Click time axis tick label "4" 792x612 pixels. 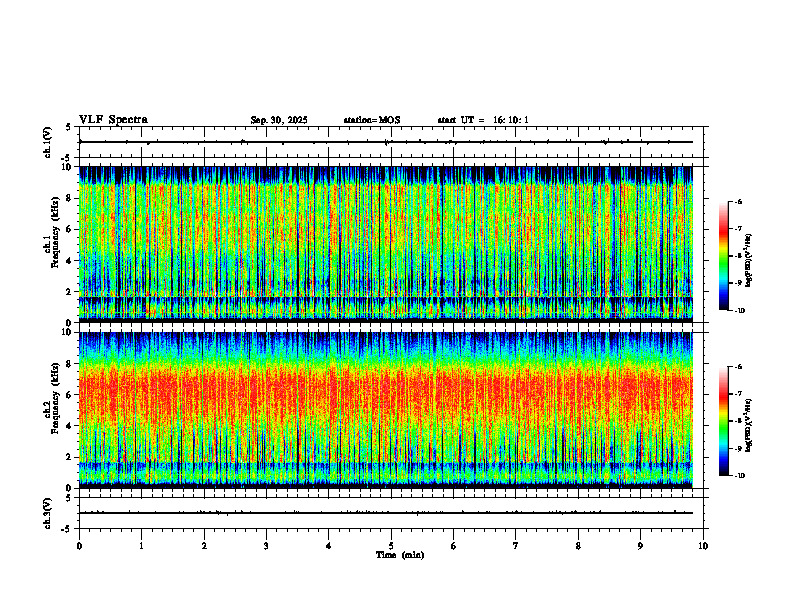coord(328,546)
